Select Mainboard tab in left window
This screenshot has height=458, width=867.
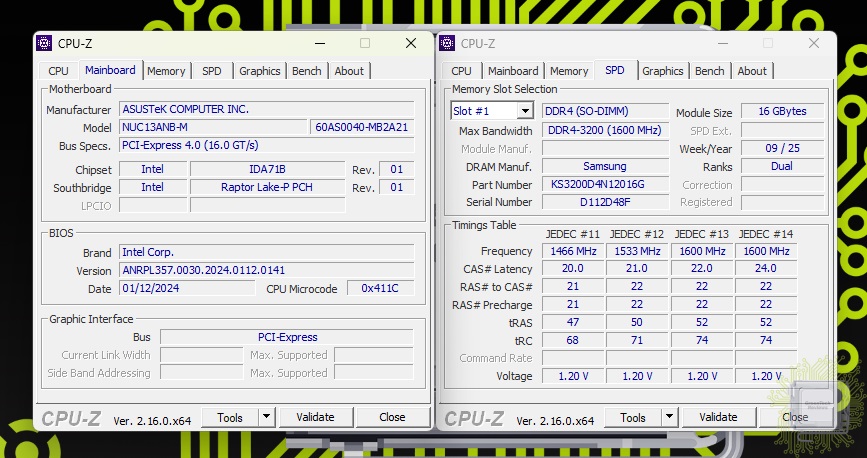[x=110, y=70]
